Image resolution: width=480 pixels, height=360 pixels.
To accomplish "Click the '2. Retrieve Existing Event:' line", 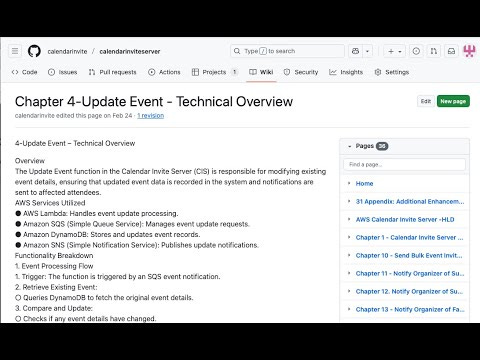I will tap(56, 287).
